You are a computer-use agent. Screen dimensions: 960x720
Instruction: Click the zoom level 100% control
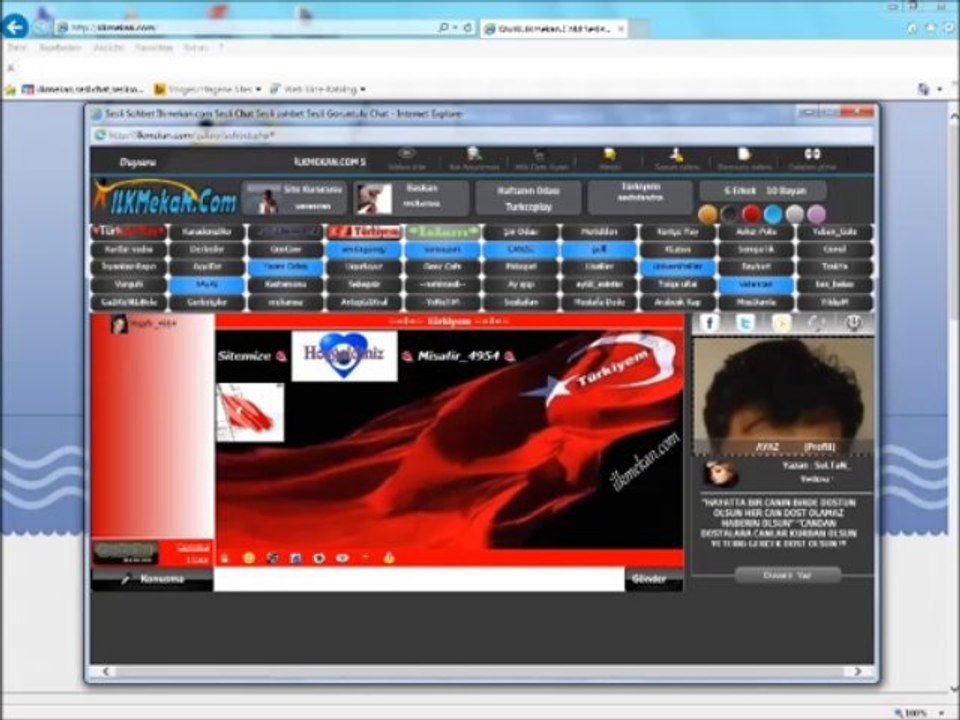tap(916, 713)
